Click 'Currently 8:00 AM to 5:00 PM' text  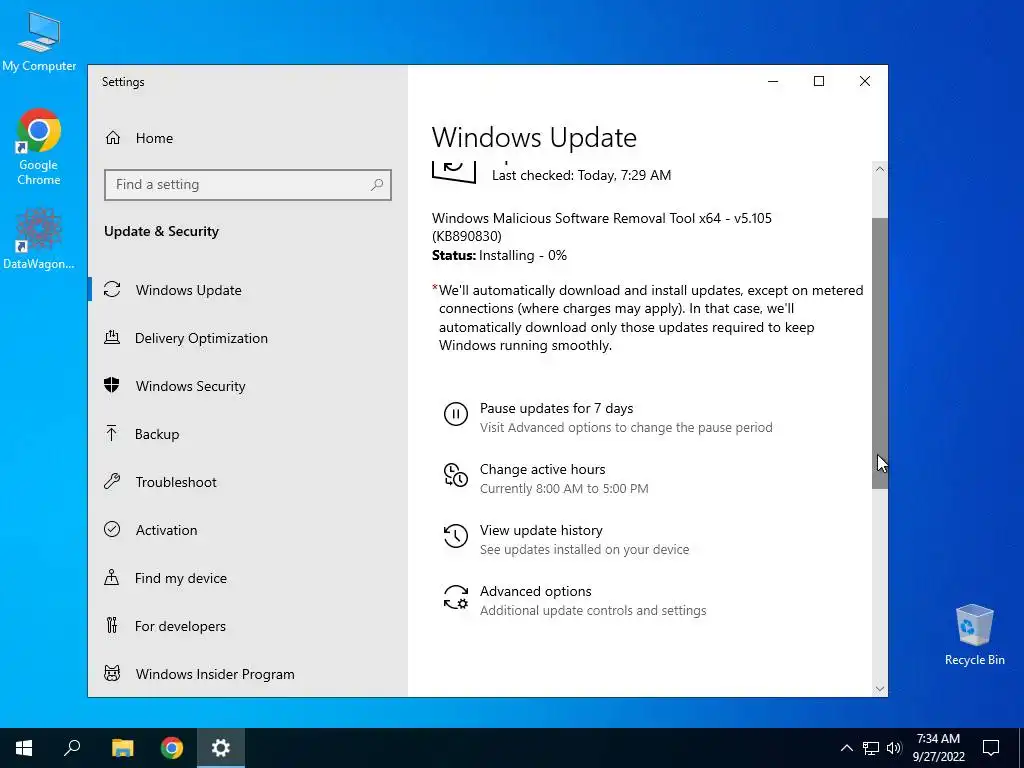click(x=564, y=488)
